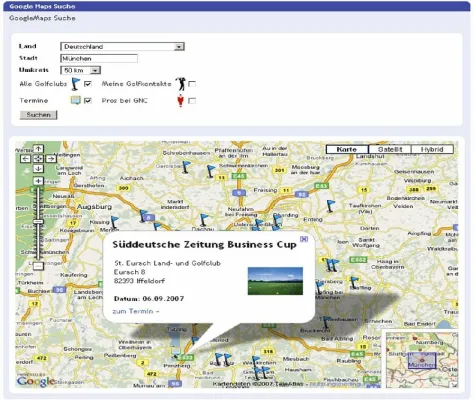Switch to the Hybrid map view

pos(432,149)
